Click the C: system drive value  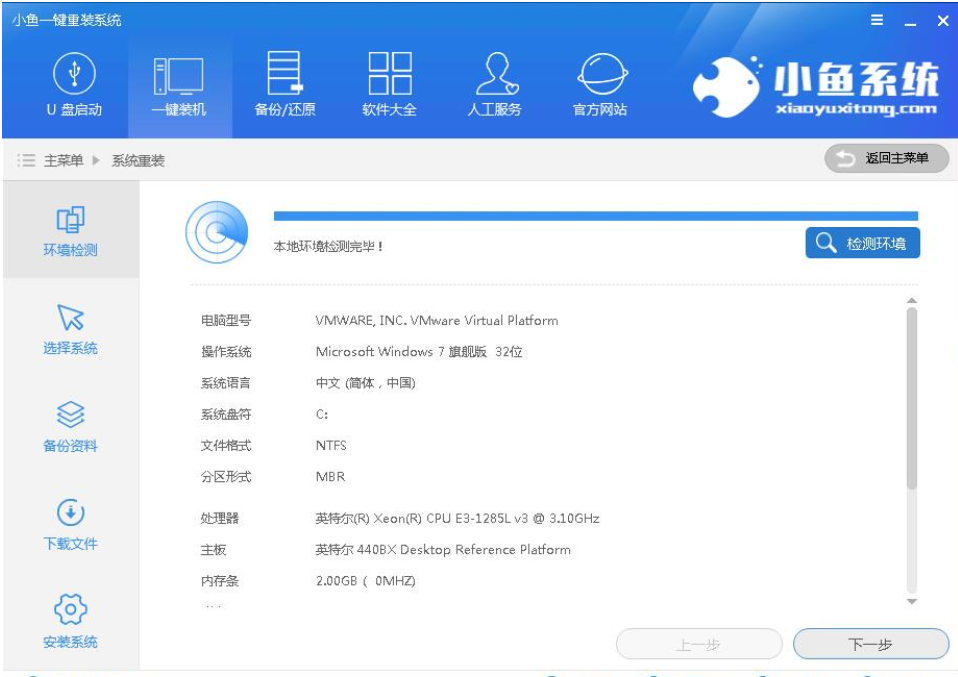[x=322, y=414]
